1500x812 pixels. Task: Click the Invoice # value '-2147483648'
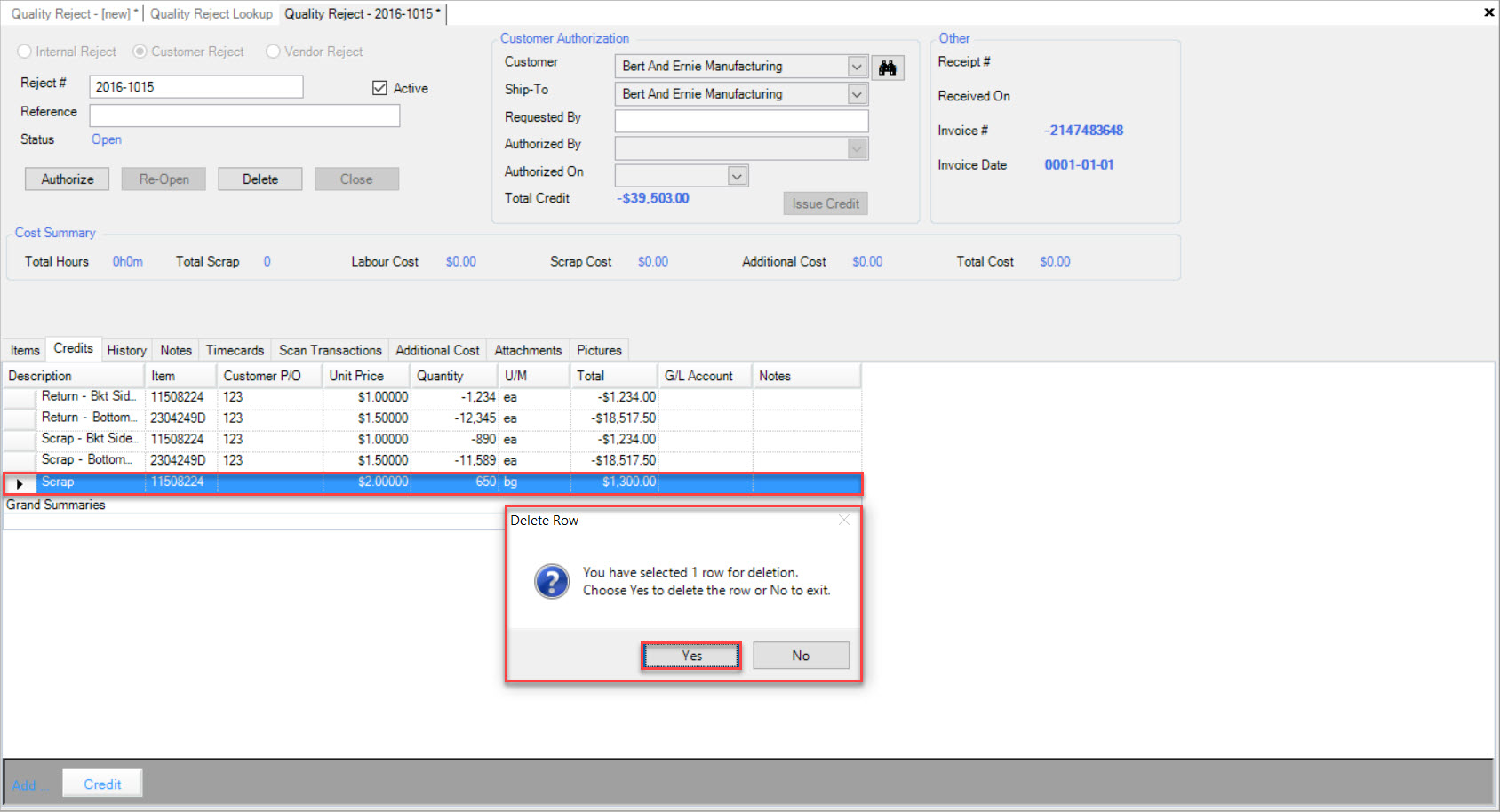(1084, 130)
